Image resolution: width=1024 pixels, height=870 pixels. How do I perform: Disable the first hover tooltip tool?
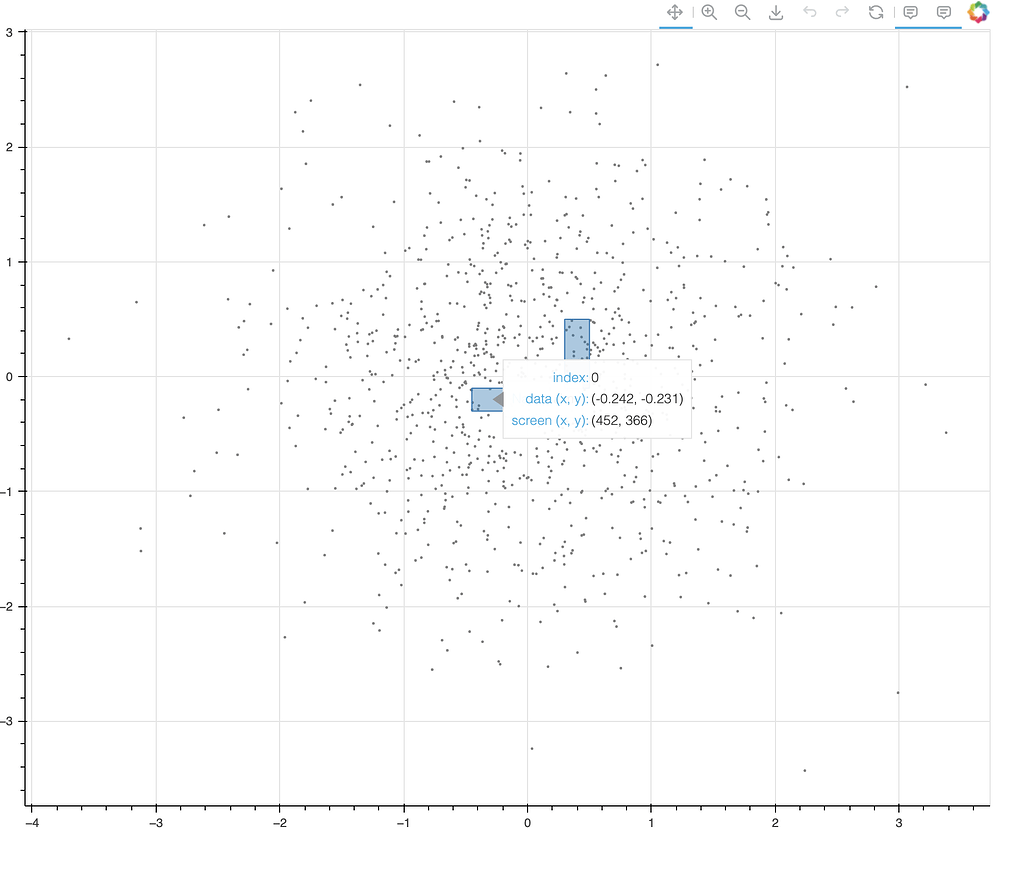[x=911, y=12]
